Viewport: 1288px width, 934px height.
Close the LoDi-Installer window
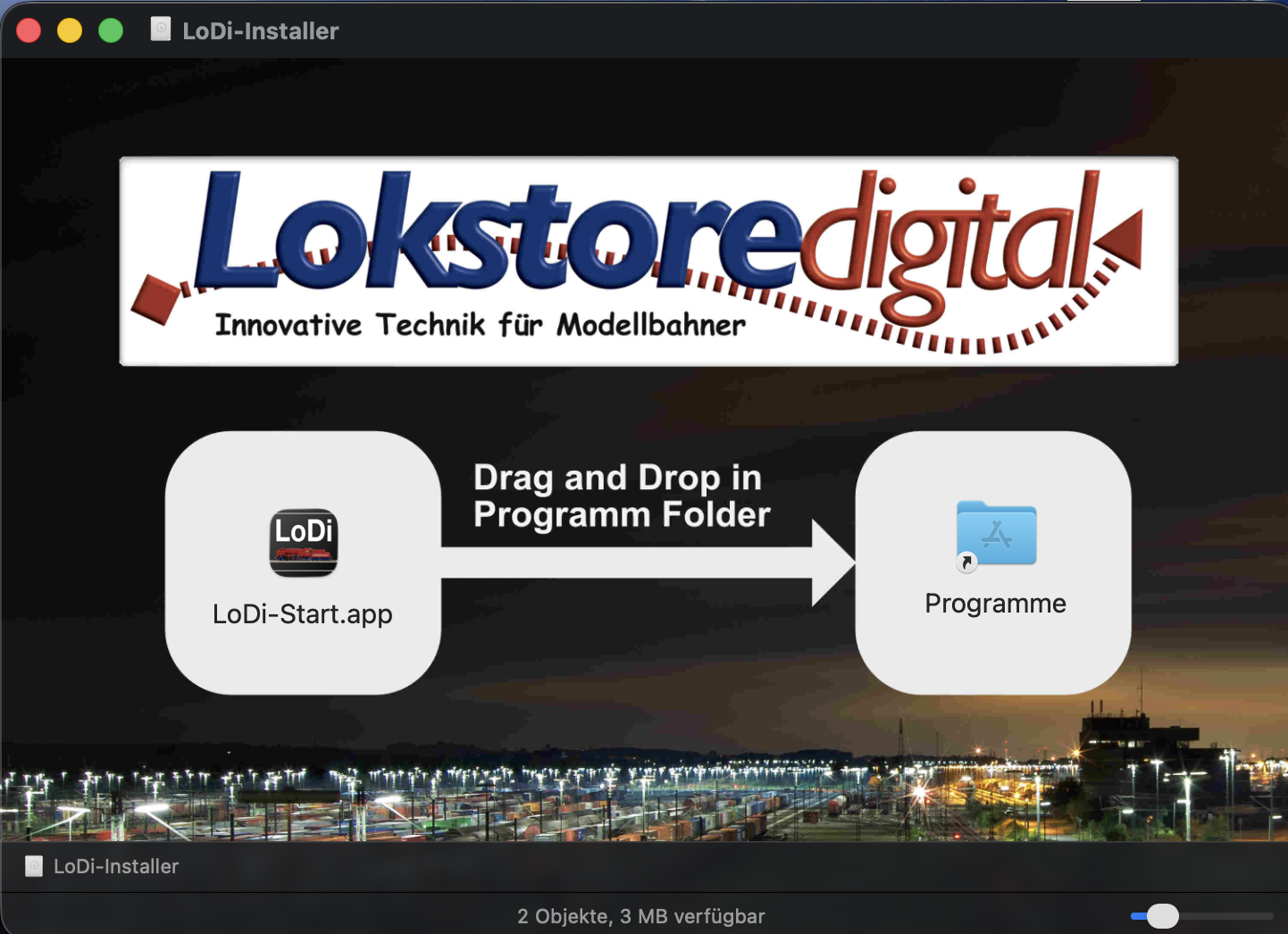[29, 30]
